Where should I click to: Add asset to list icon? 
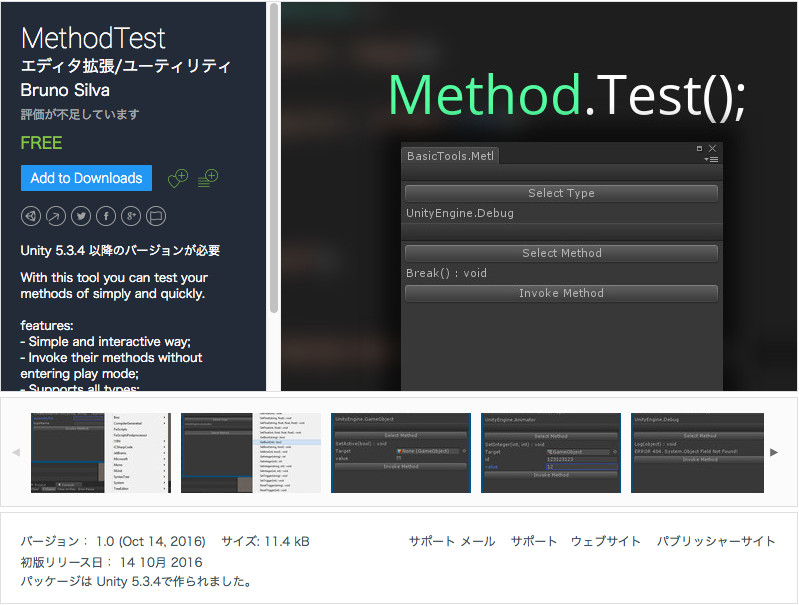(208, 178)
